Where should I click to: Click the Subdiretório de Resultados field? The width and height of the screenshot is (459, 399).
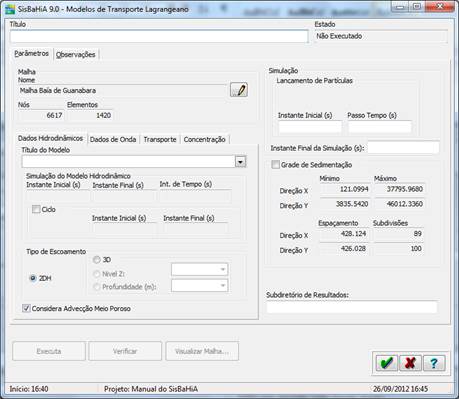tap(352, 307)
